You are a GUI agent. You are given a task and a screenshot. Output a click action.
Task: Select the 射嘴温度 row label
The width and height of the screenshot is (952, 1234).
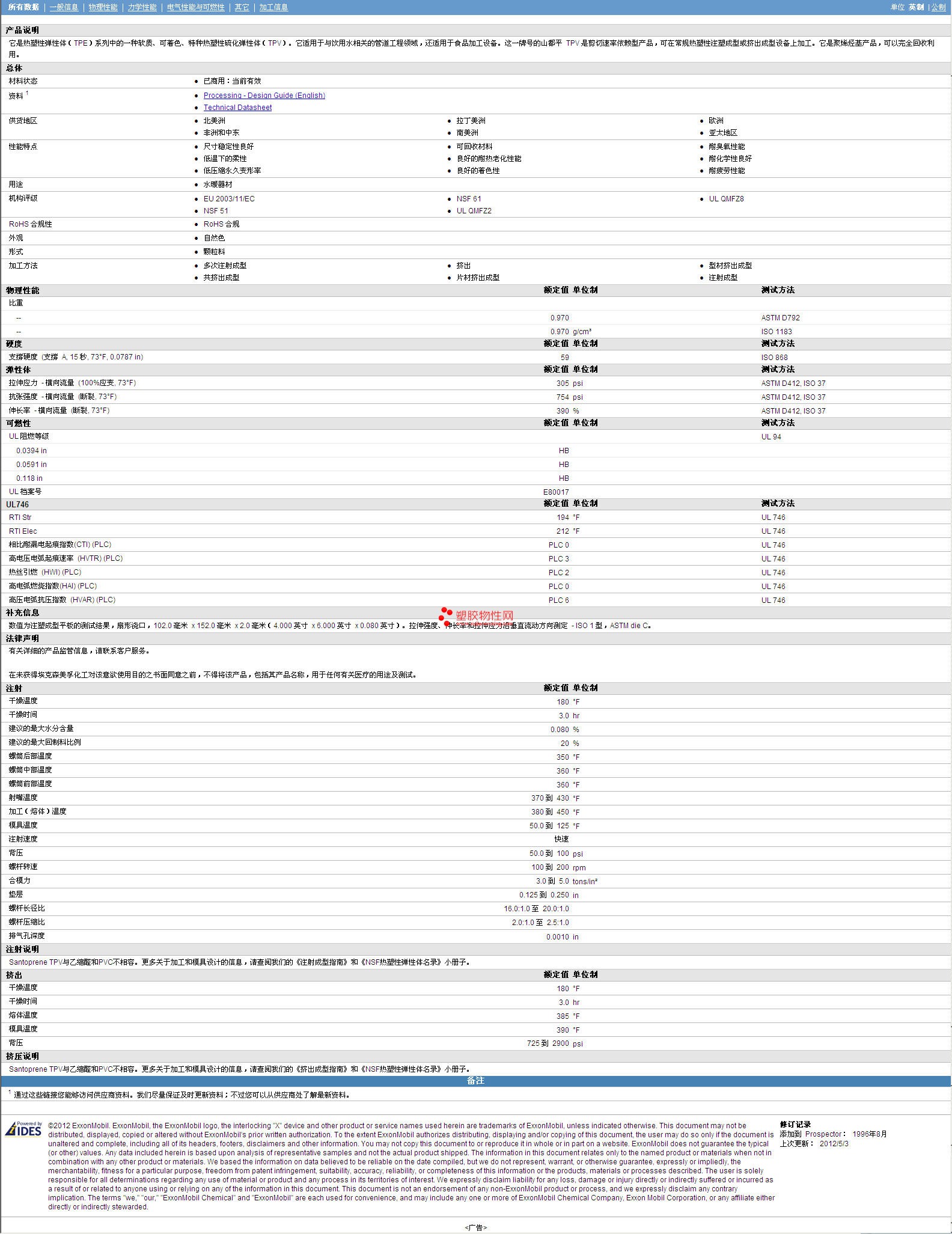click(x=23, y=798)
